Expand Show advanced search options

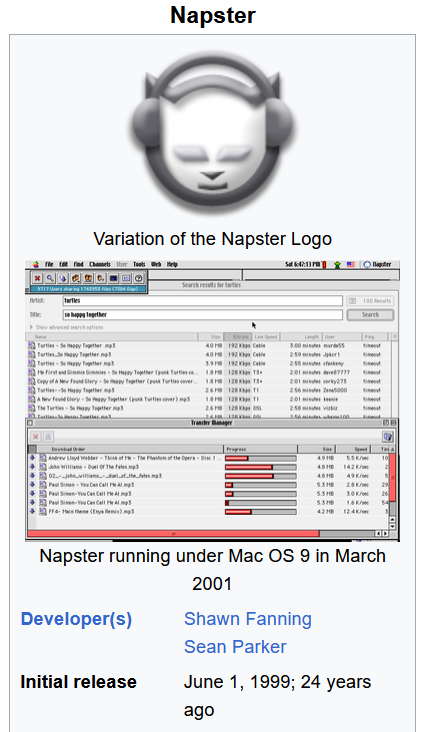pos(66,327)
